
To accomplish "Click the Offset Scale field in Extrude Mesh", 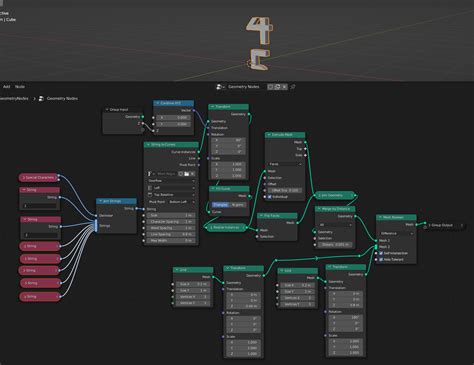I will (285, 190).
